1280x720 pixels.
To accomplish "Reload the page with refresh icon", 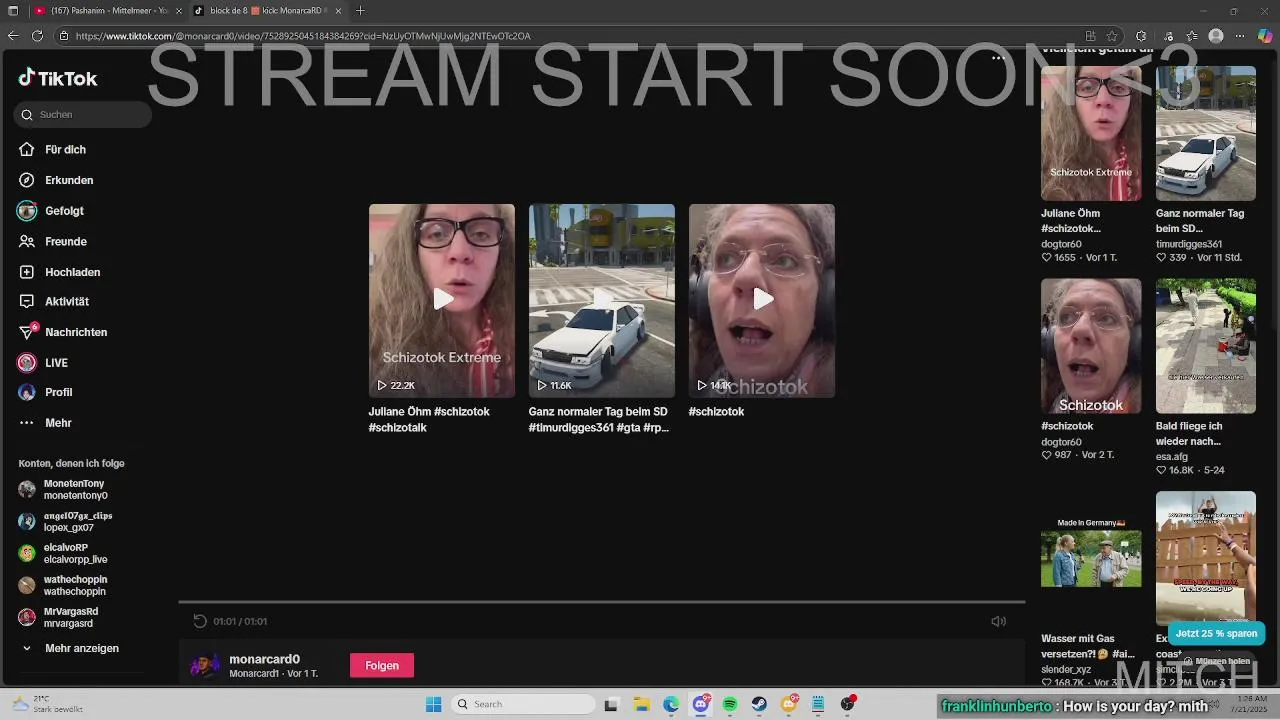I will tap(37, 36).
